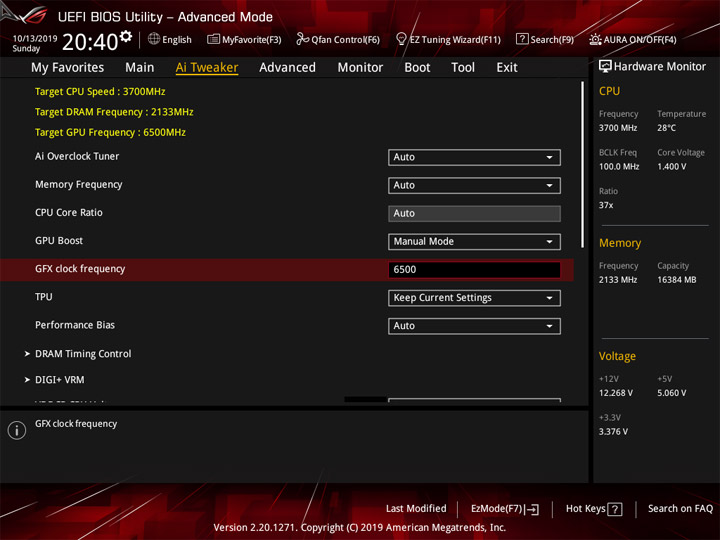Click the EzMode(F7) exit arrow icon
Viewport: 720px width, 540px height.
532,509
